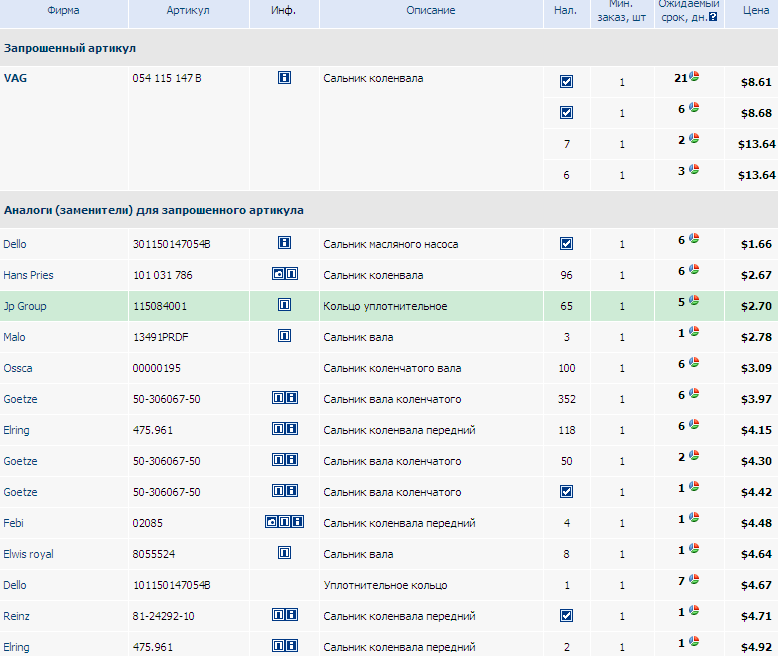Viewport: 778px width, 656px height.
Task: Open info icon for VAG 054 115 147 B
Action: pos(284,77)
